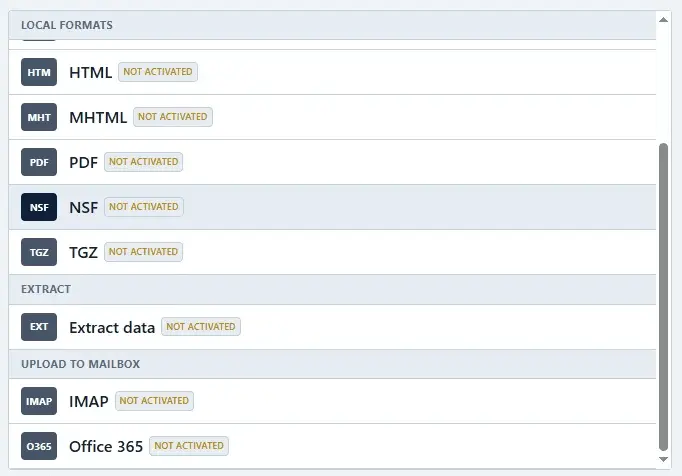
Task: Click Not Activated badge next to MHTML
Action: pyautogui.click(x=173, y=117)
